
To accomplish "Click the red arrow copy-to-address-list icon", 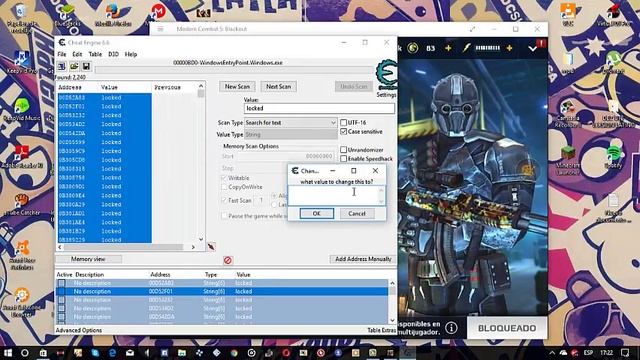I will coord(211,247).
